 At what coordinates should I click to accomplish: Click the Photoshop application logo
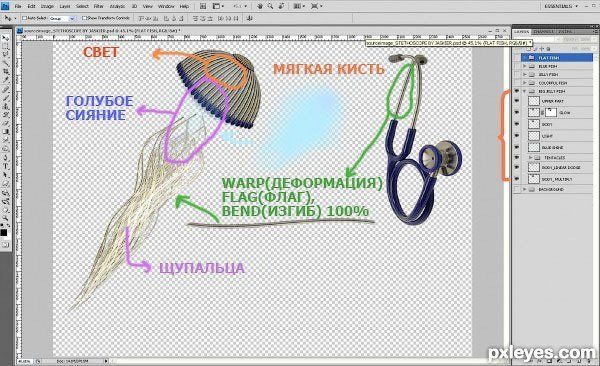coord(5,6)
